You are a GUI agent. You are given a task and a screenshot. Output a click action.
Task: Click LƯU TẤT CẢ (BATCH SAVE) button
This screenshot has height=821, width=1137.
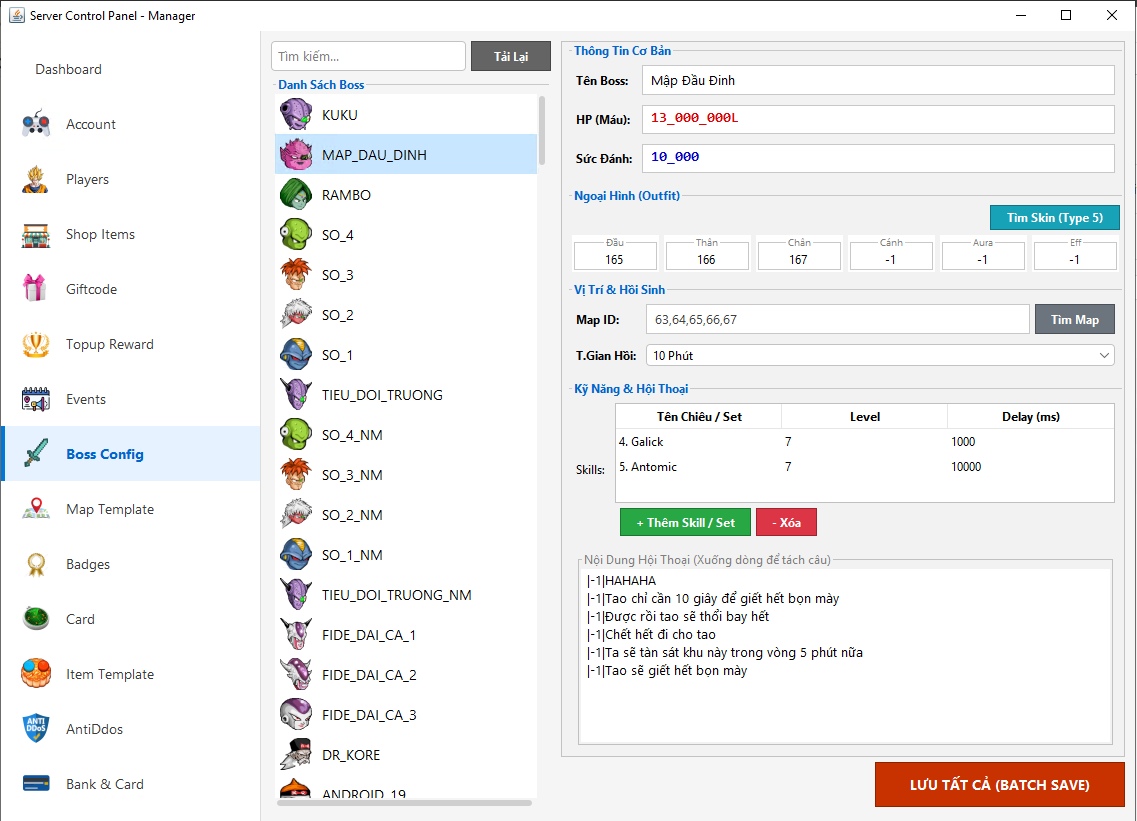(999, 785)
